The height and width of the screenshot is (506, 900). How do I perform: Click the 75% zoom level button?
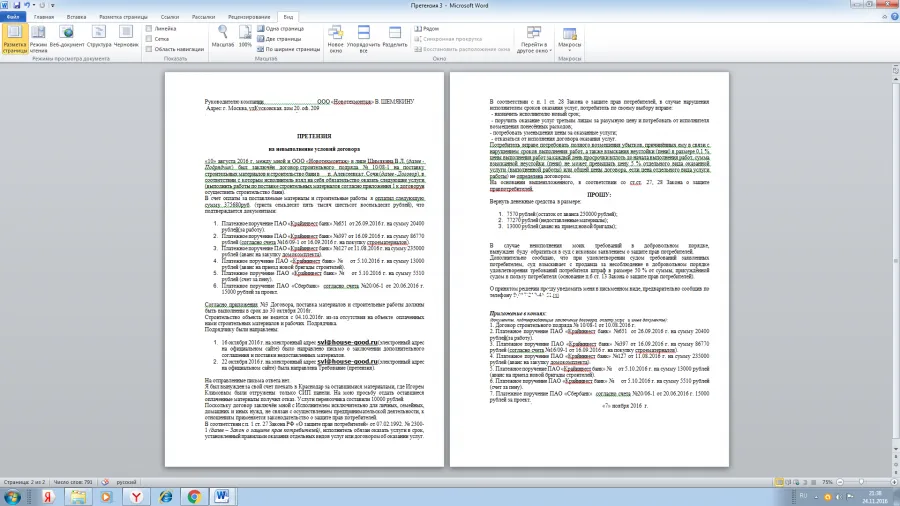[x=827, y=482]
